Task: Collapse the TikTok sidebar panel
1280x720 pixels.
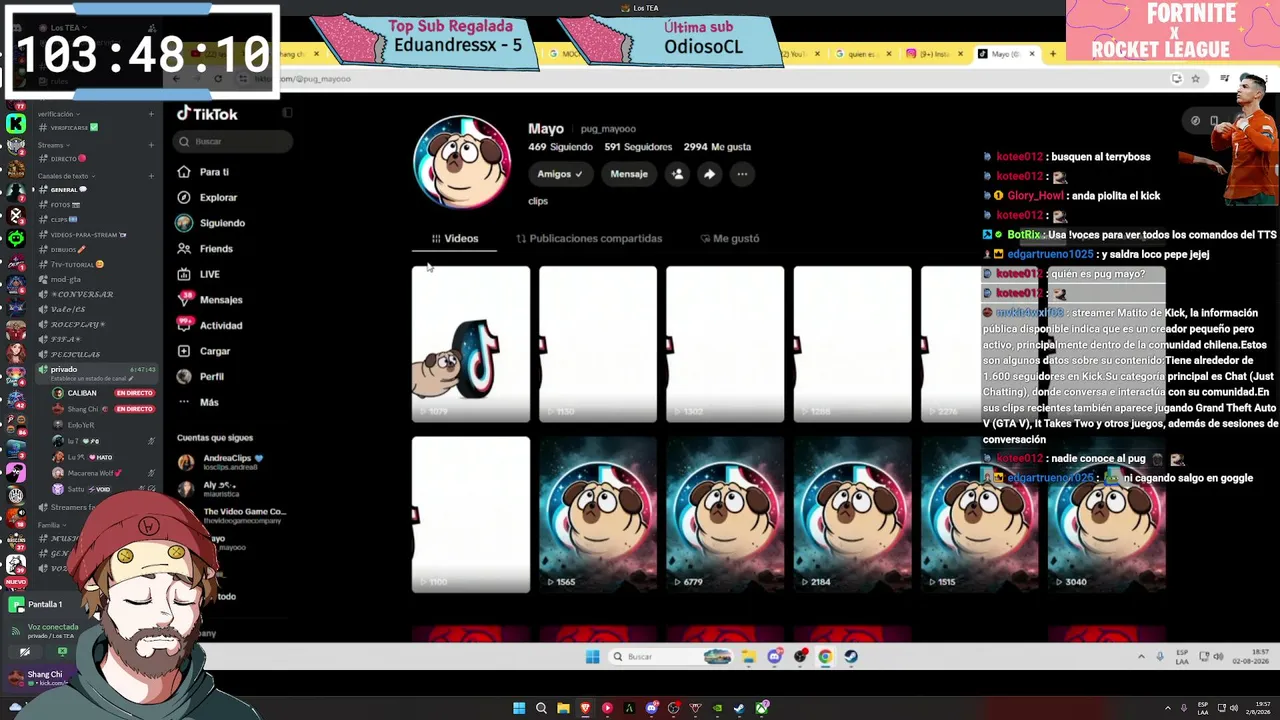Action: click(287, 113)
